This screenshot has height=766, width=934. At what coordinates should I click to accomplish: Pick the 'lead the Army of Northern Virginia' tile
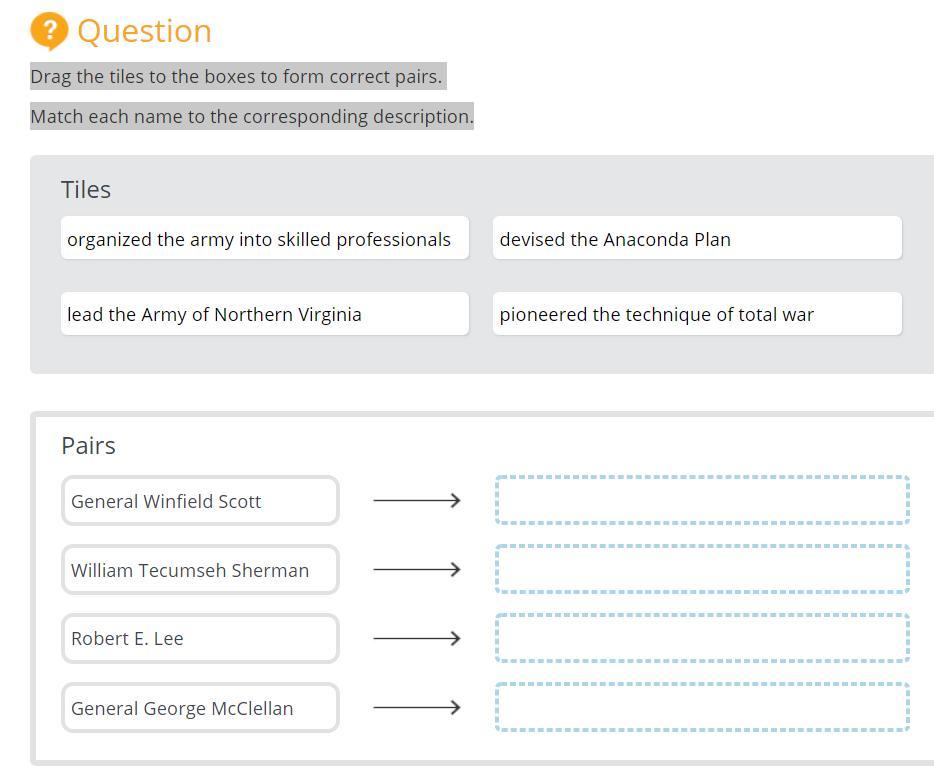(264, 314)
